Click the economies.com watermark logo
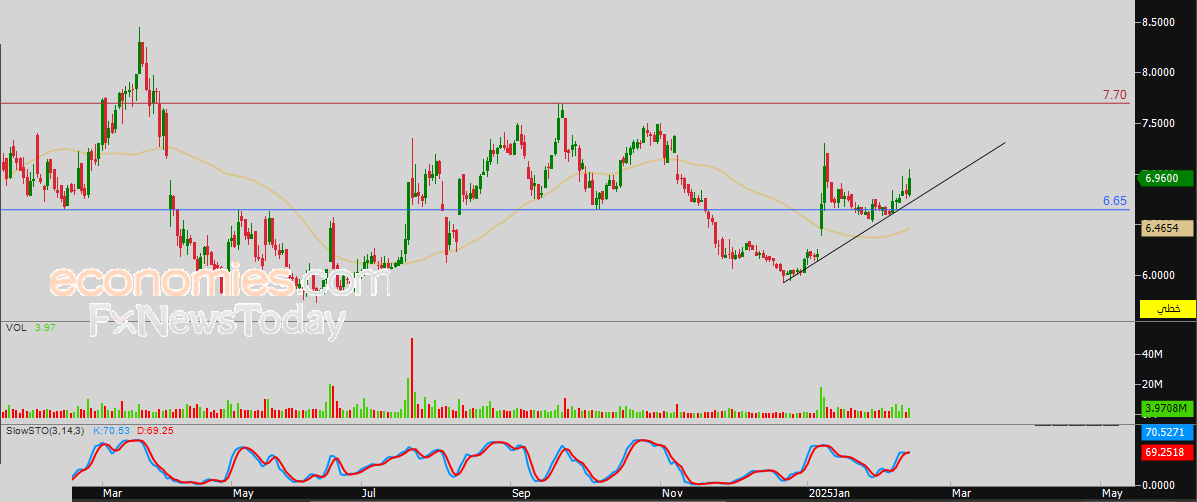1197x502 pixels. coord(218,282)
